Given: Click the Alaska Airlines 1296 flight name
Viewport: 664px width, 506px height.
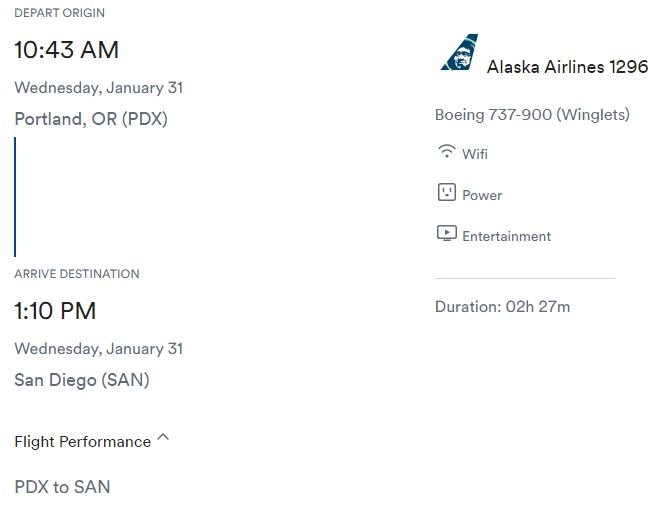Looking at the screenshot, I should tap(567, 67).
